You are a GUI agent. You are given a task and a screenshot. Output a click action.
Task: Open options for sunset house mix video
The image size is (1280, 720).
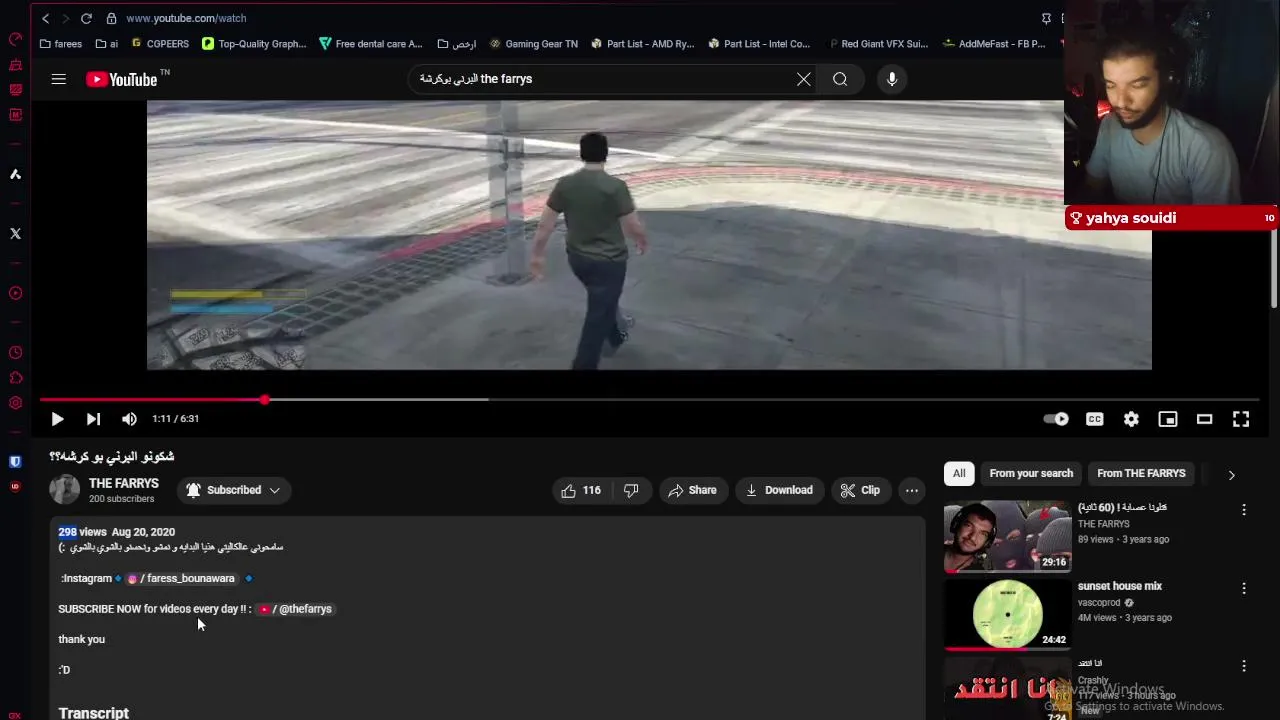point(1244,588)
